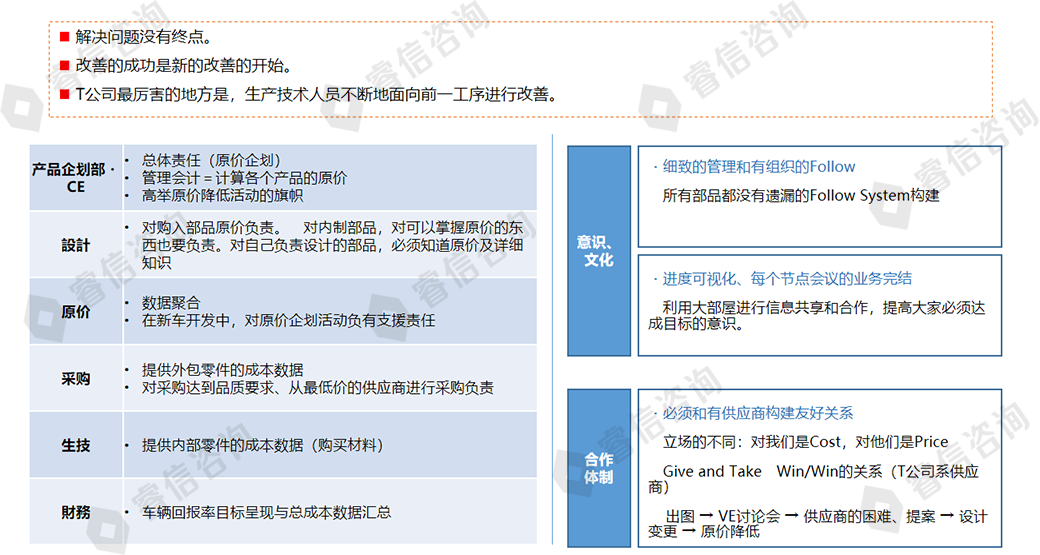Select the 原价 row header cell
The height and width of the screenshot is (555, 1040).
[x=76, y=312]
